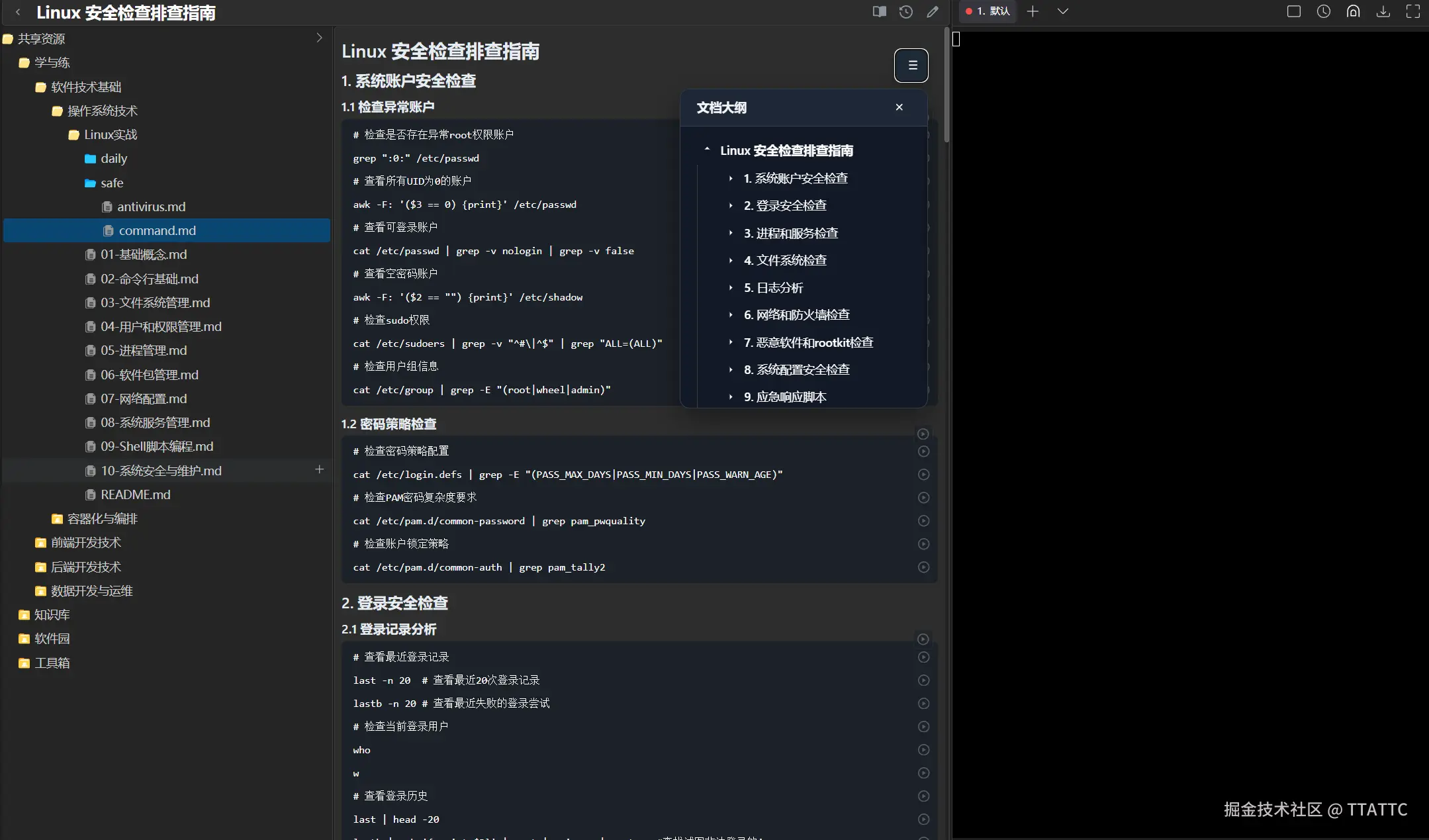
Task: Toggle terminal fullscreen icon
Action: click(x=1412, y=11)
